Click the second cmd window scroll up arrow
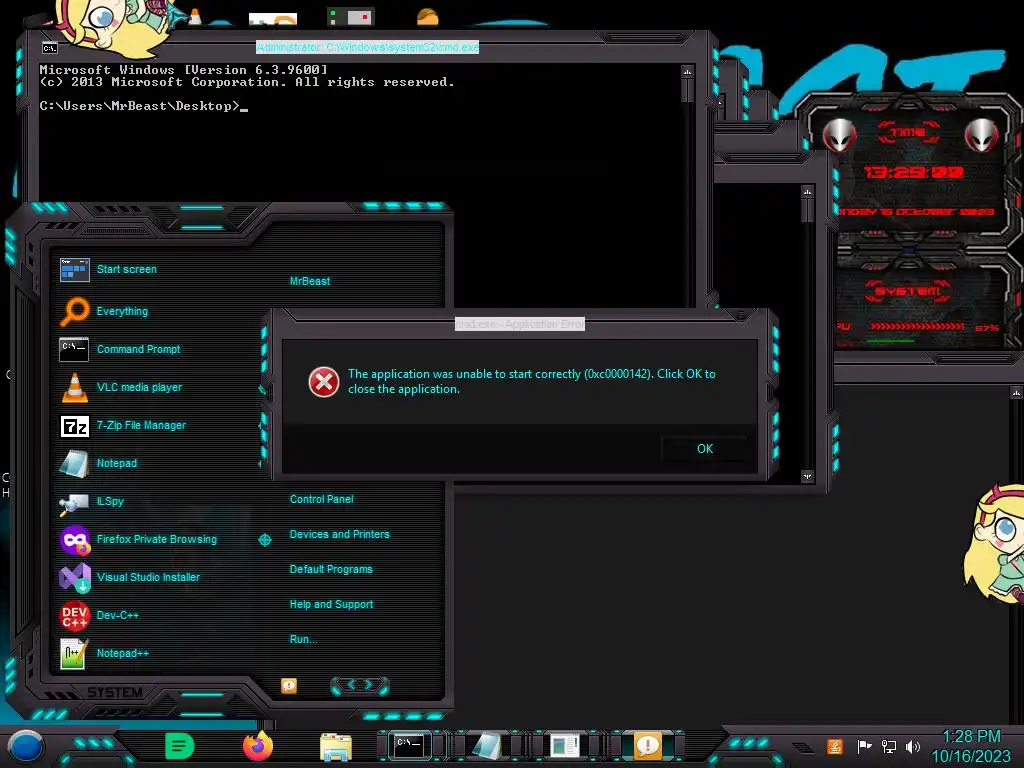Viewport: 1024px width, 768px height. [x=808, y=192]
